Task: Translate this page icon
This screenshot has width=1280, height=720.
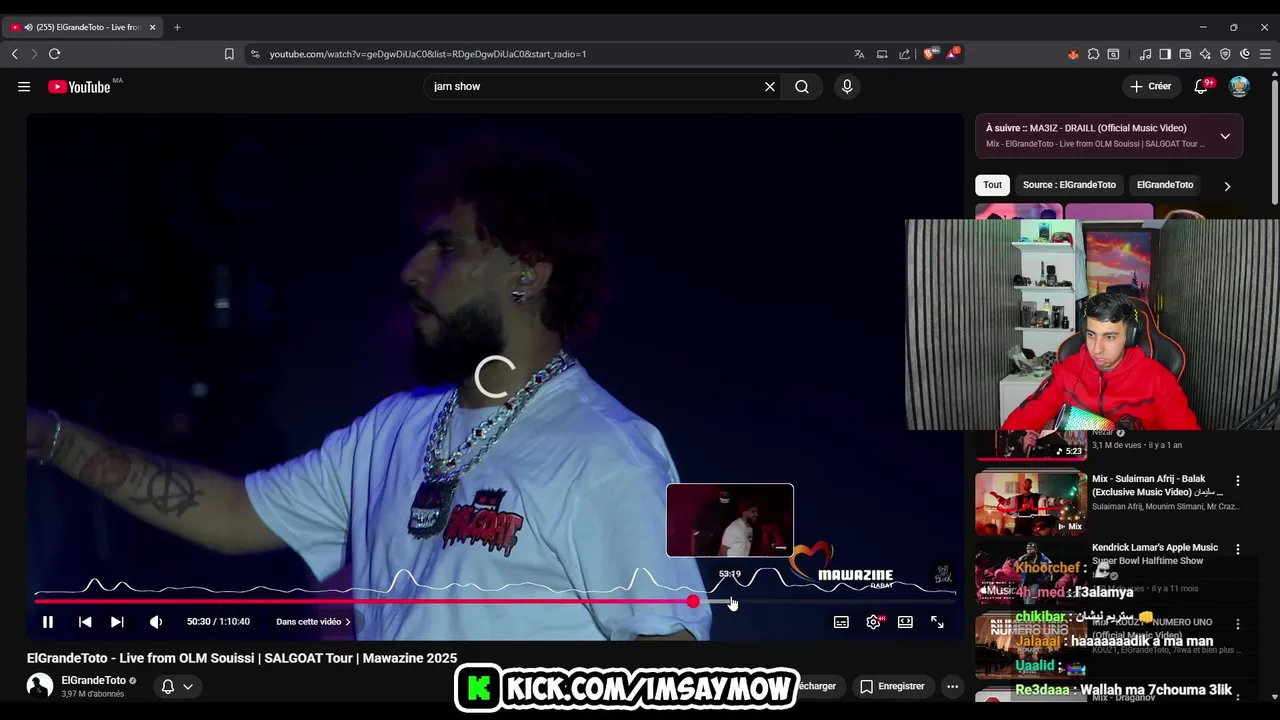Action: tap(859, 54)
